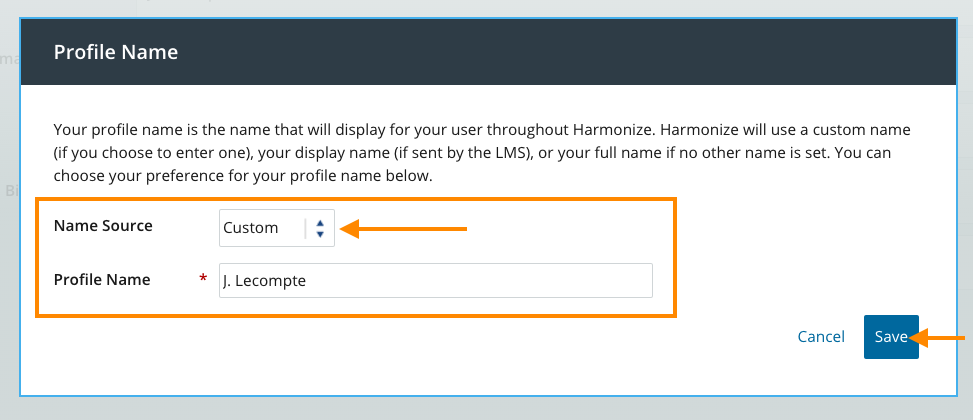The width and height of the screenshot is (973, 420).
Task: Cancel the Profile Name dialog
Action: (x=821, y=337)
